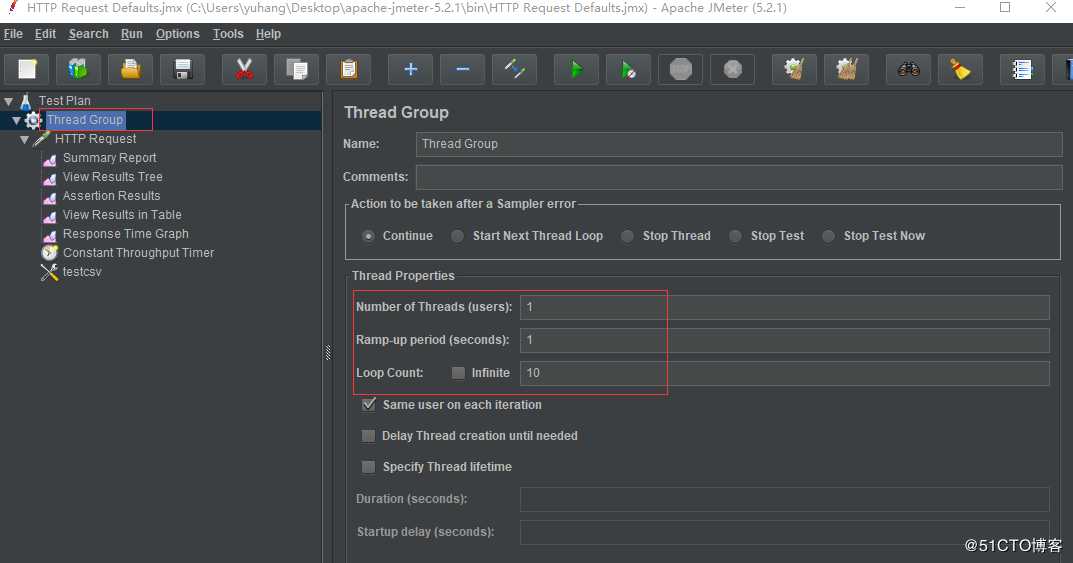The image size is (1073, 563).
Task: Click the Collapse All minus icon
Action: pyautogui.click(x=463, y=69)
